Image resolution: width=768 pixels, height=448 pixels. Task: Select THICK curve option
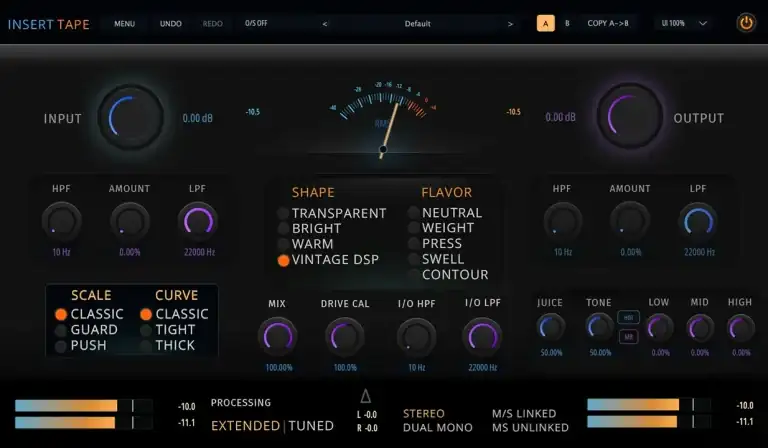pos(168,345)
